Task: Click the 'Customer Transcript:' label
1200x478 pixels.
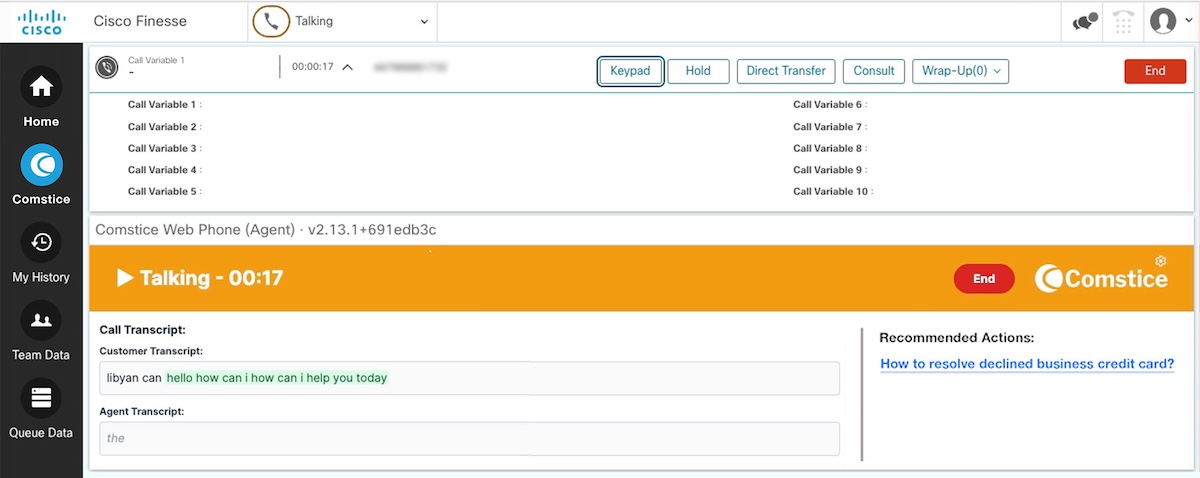Action: pos(151,351)
